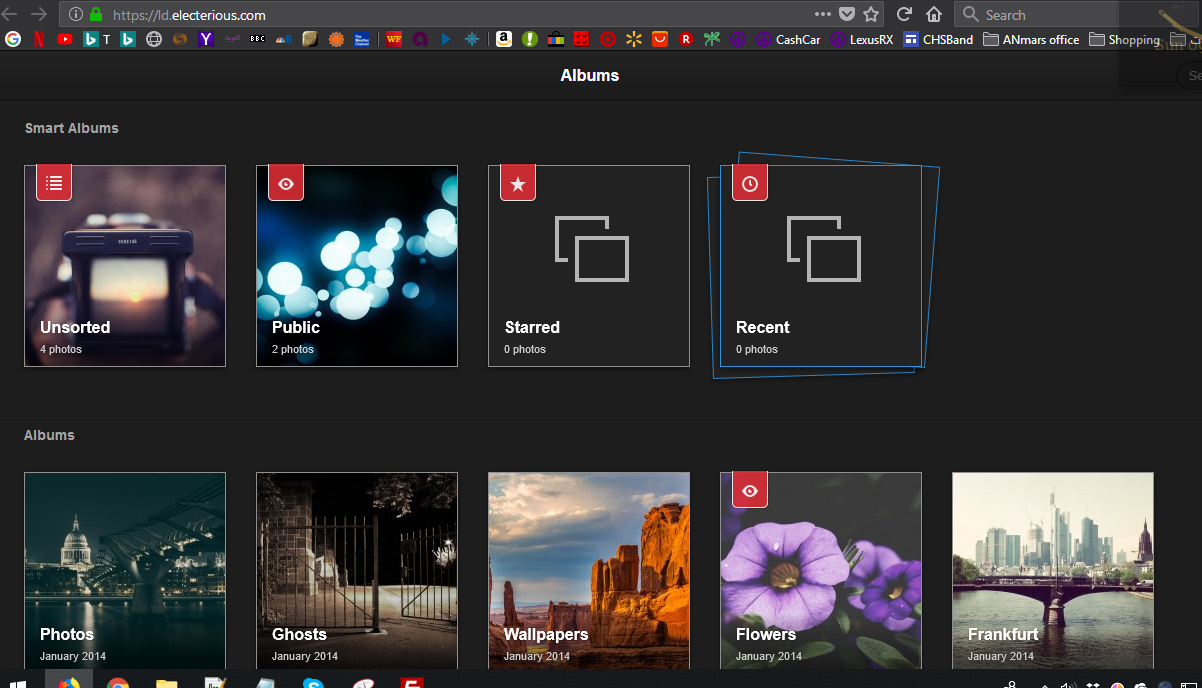Click the clock badge on Recent album

[x=750, y=183]
